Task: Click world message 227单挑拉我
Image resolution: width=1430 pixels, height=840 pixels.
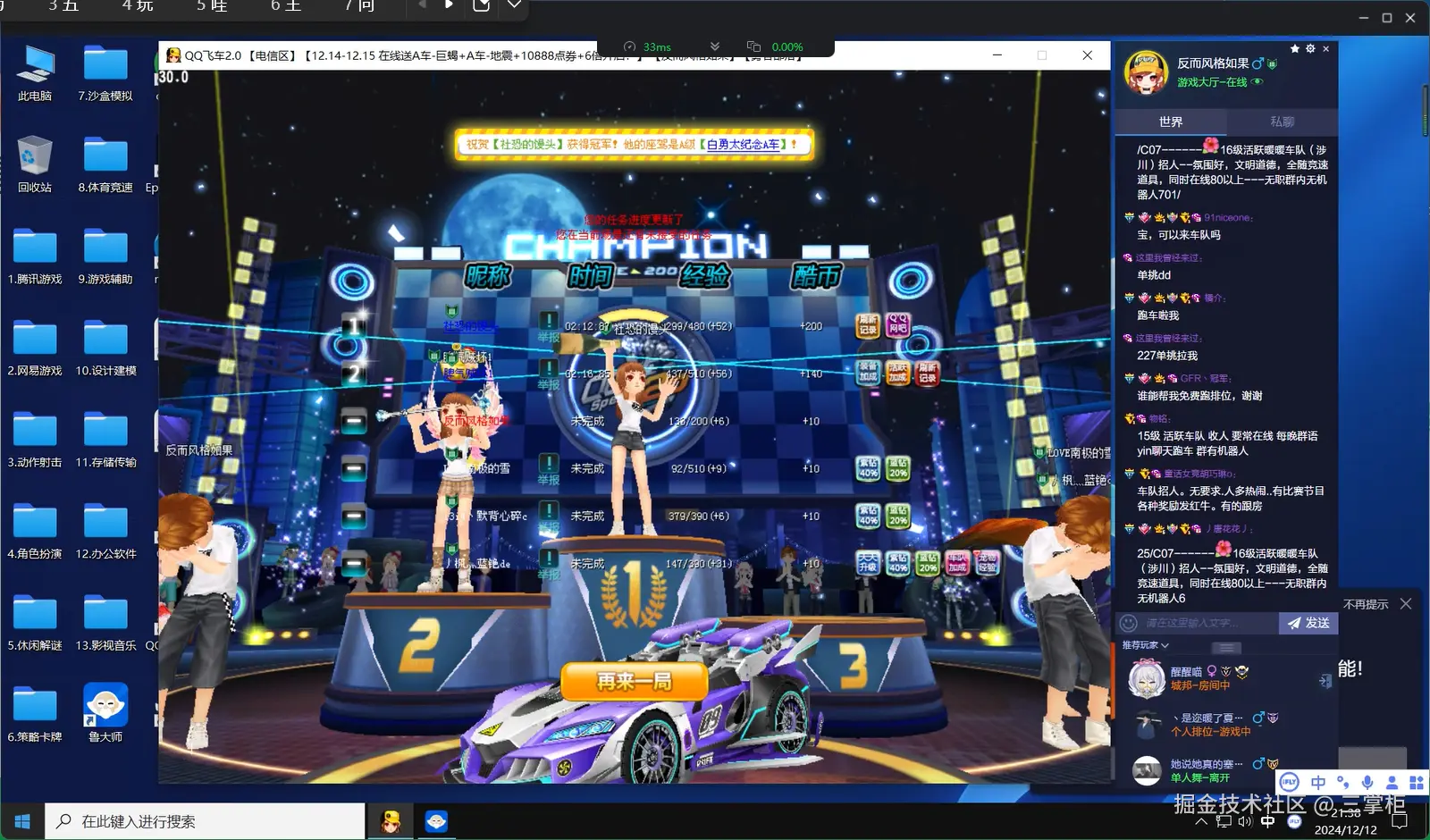Action: pyautogui.click(x=1166, y=356)
